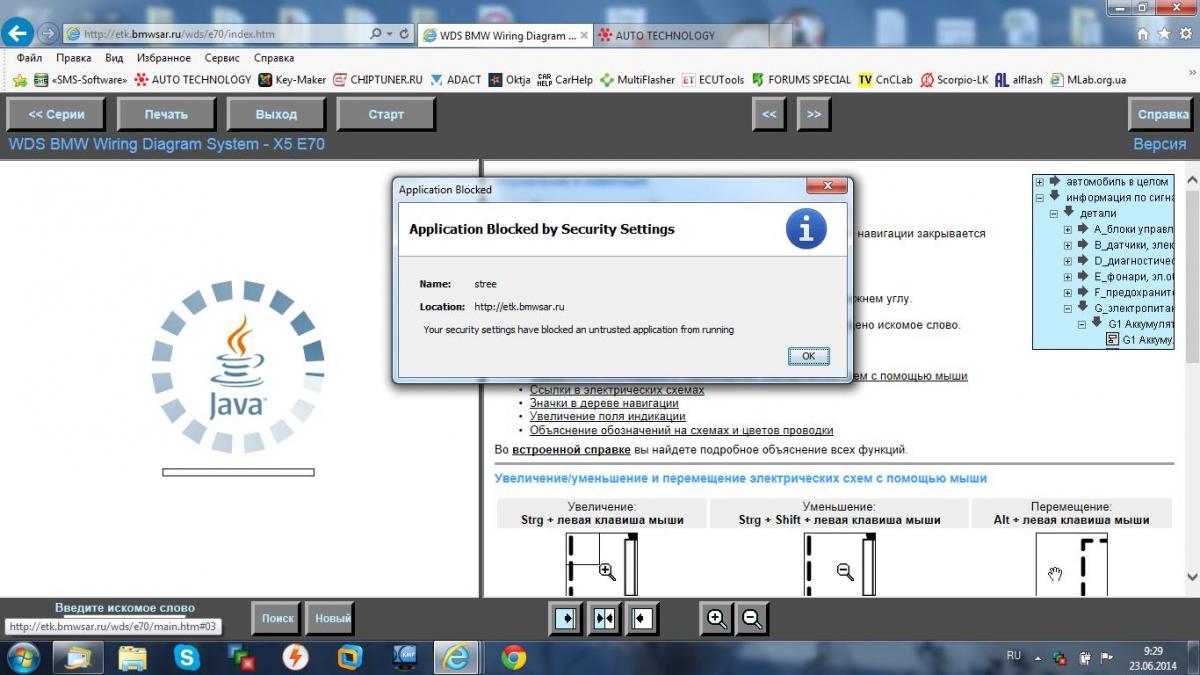Click the Выход exit button
The image size is (1200, 675).
click(x=276, y=114)
